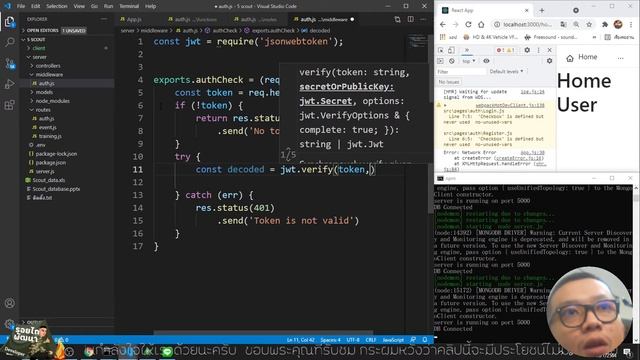Screen dimensions: 640x360
Task: Click the Home link on the React page
Action: click(582, 58)
